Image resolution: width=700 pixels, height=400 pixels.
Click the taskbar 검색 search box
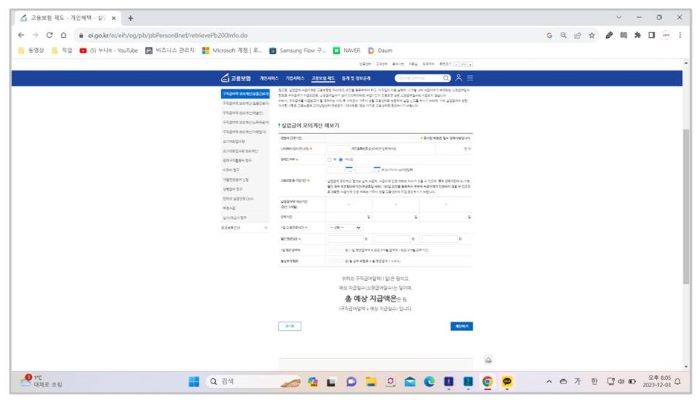pos(252,381)
